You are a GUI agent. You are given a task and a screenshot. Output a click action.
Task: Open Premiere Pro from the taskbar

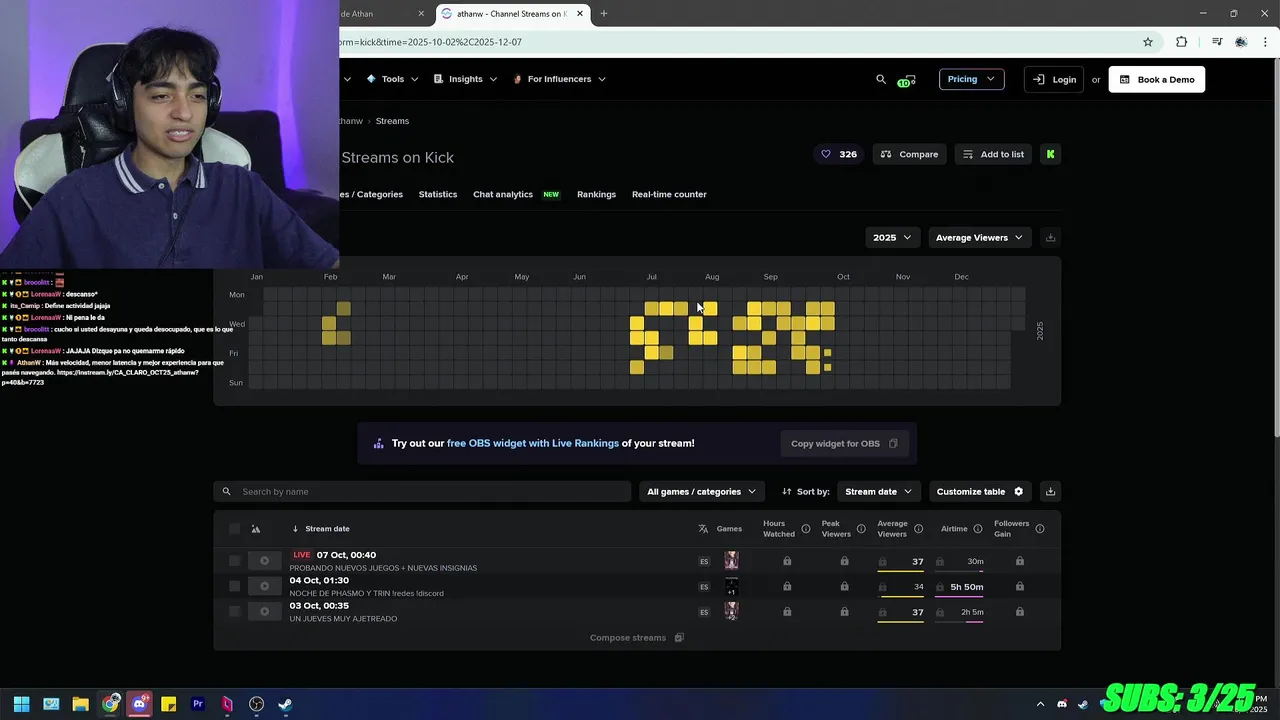point(198,704)
